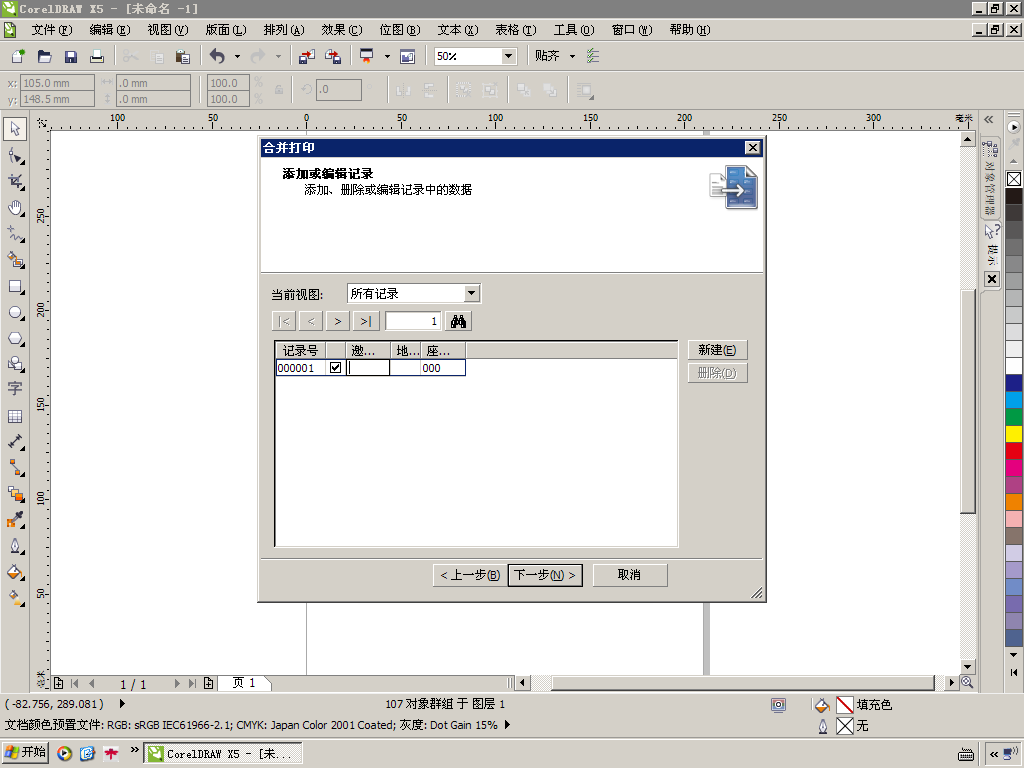Activate the Pan hand tool
Image resolution: width=1024 pixels, height=768 pixels.
click(15, 208)
